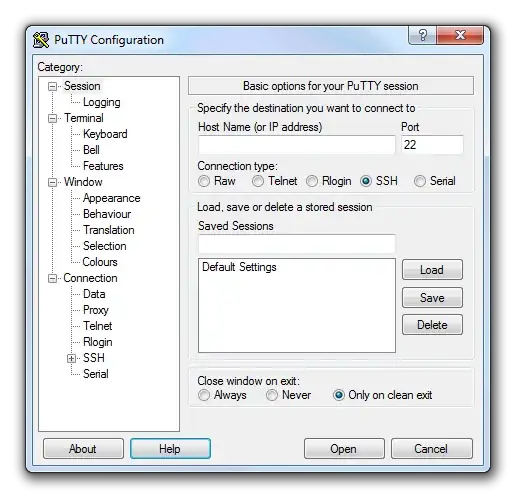This screenshot has height=498, width=516.
Task: Click the Load button
Action: coord(432,270)
